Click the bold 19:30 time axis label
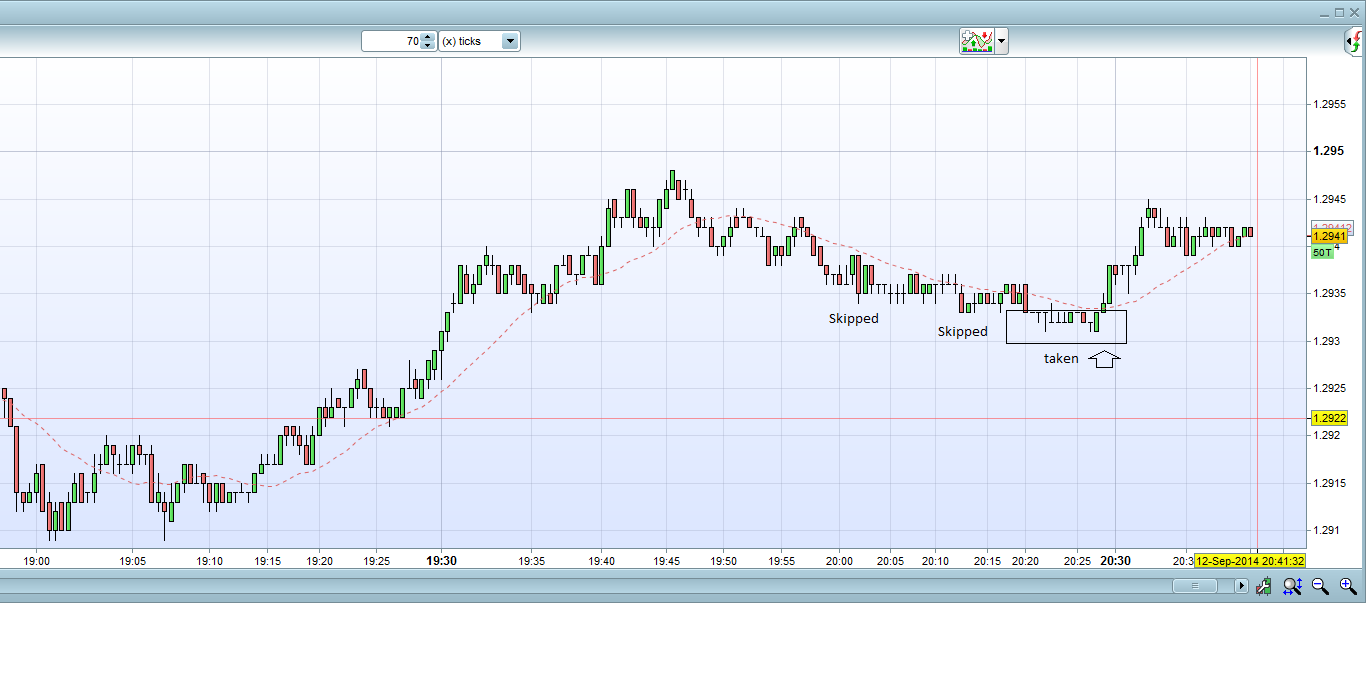Viewport: 1366px width, 684px height. point(441,561)
